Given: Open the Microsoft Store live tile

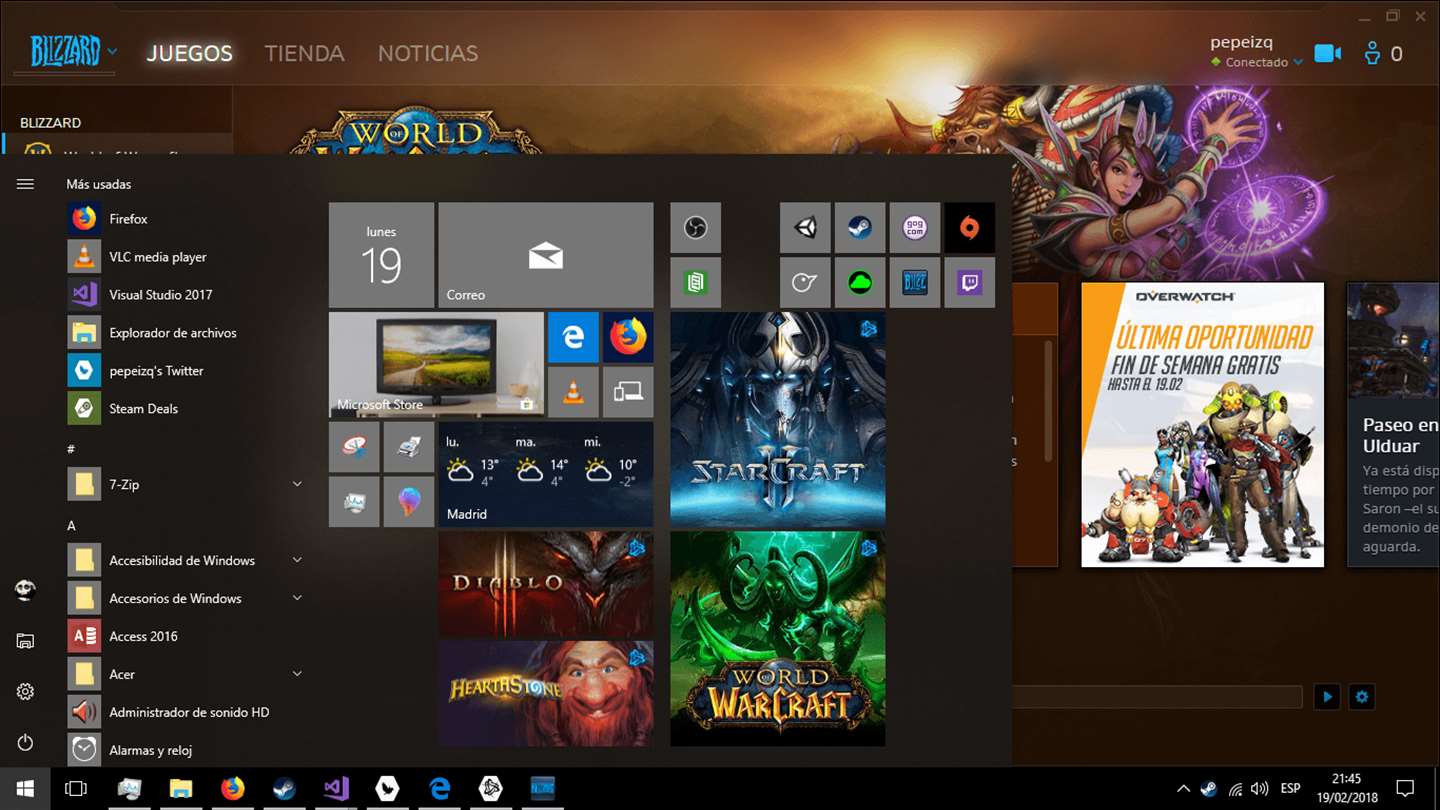Looking at the screenshot, I should pyautogui.click(x=436, y=364).
